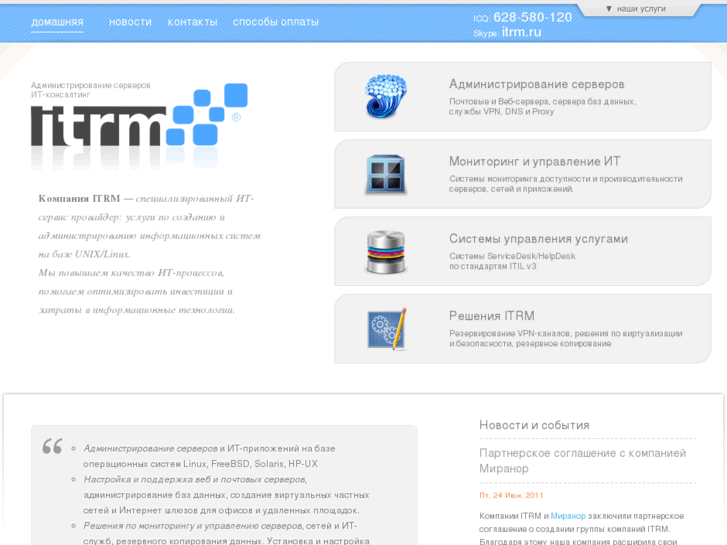This screenshot has width=727, height=545.
Task: Open 'Системы управления услугами' heading
Action: pyautogui.click(x=538, y=238)
